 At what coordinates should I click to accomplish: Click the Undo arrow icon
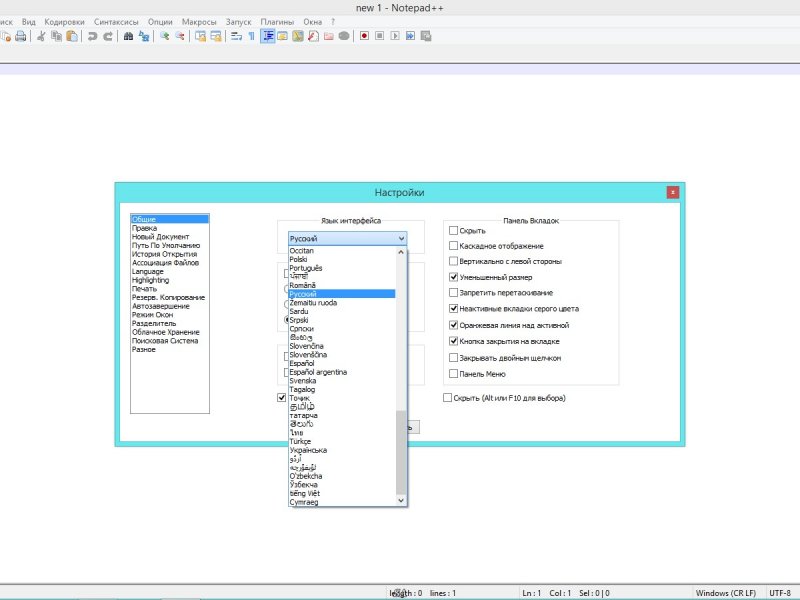[92, 36]
